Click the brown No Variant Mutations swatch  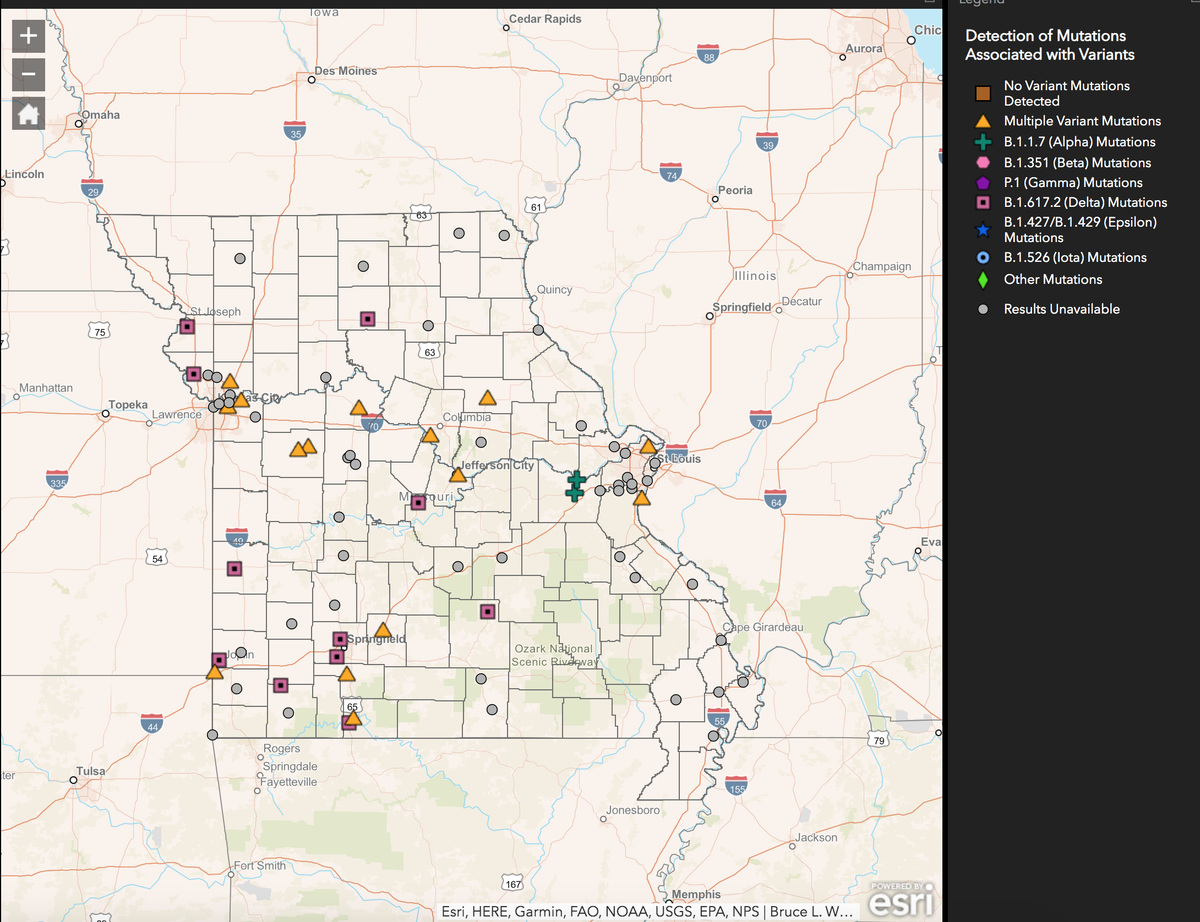pos(983,94)
